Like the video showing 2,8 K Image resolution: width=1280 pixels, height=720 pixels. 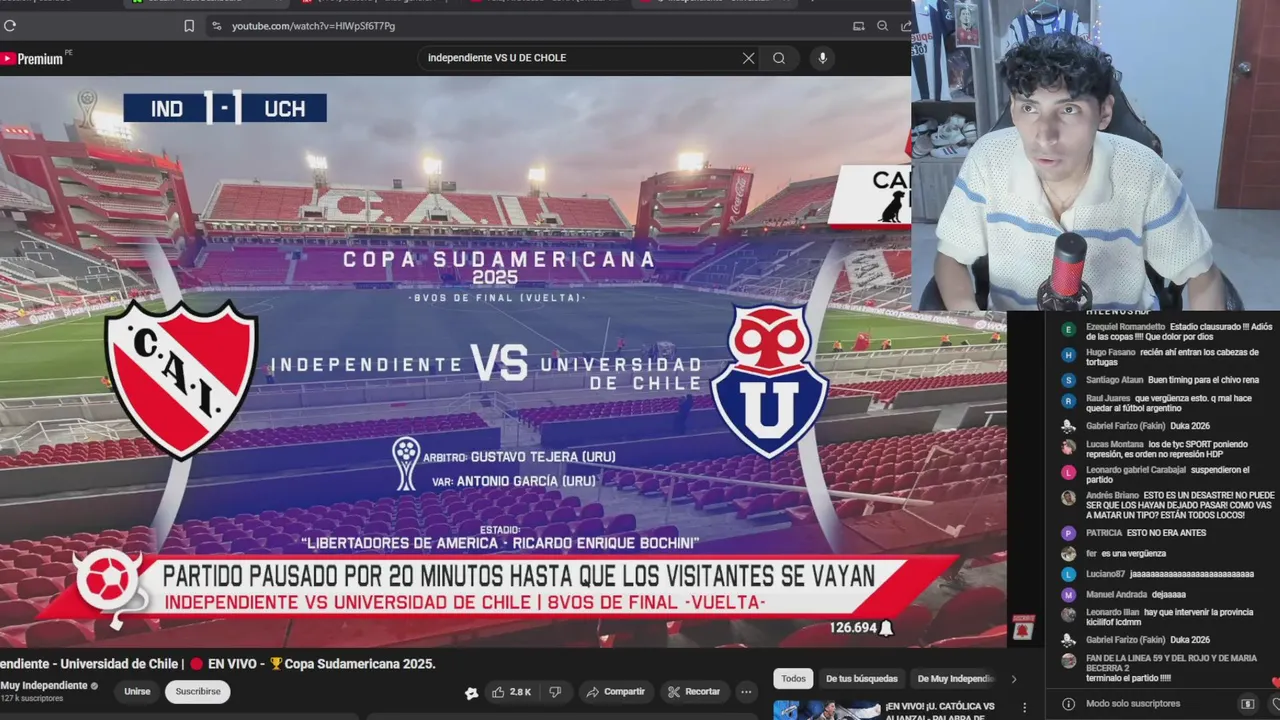(511, 692)
